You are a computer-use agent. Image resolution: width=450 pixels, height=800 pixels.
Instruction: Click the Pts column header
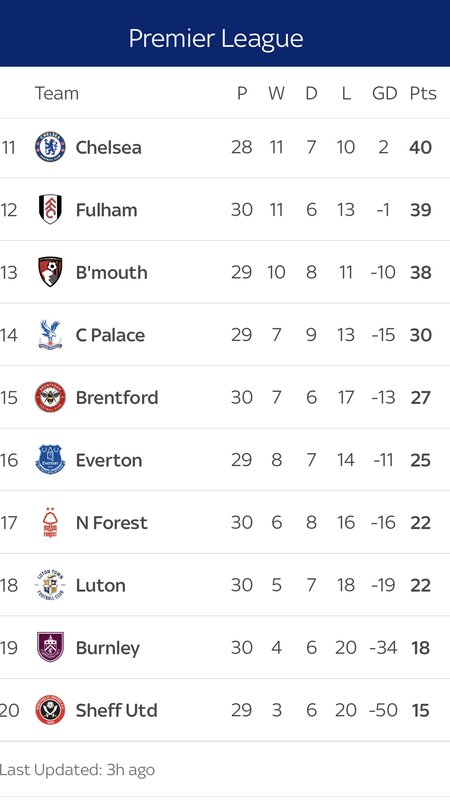point(423,93)
